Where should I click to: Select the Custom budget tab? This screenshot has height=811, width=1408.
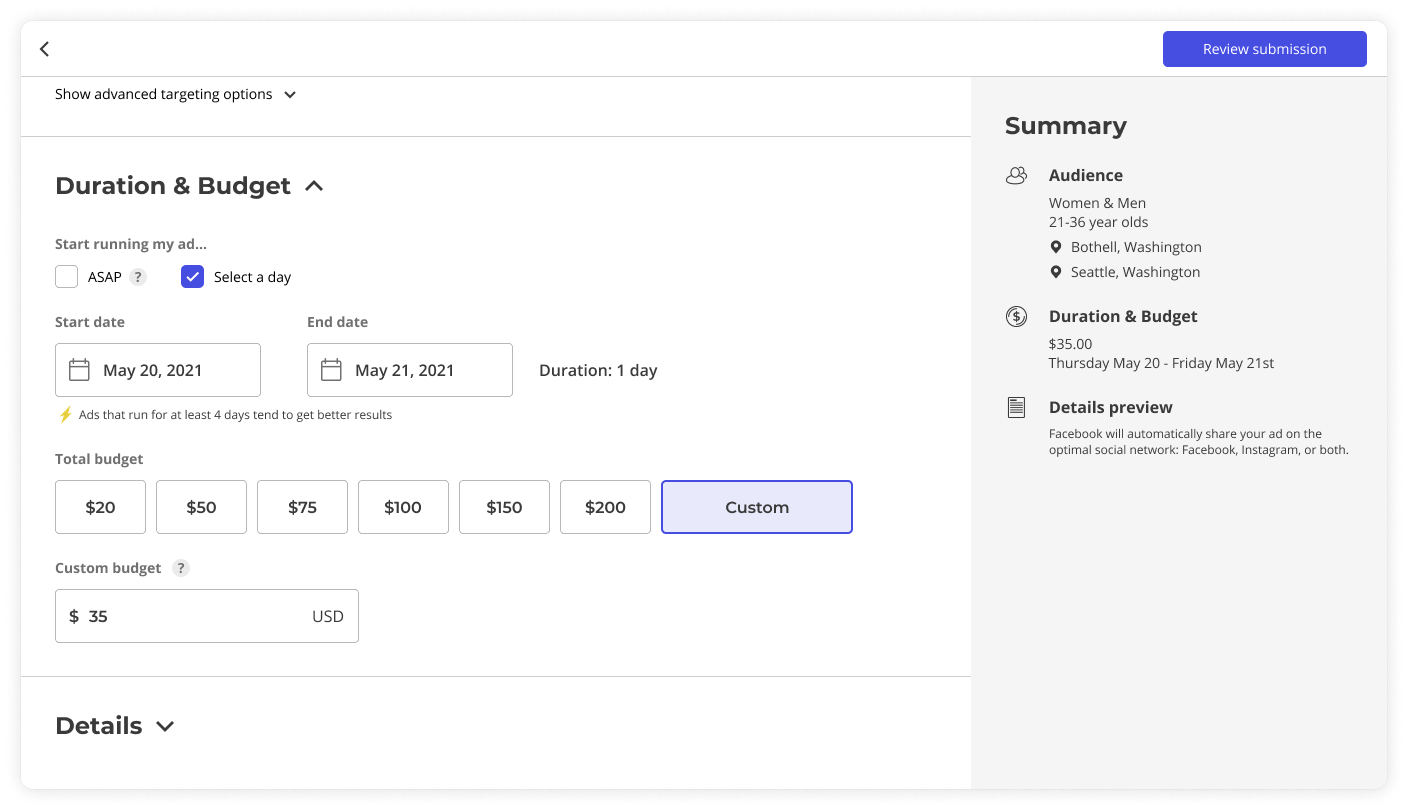tap(757, 507)
